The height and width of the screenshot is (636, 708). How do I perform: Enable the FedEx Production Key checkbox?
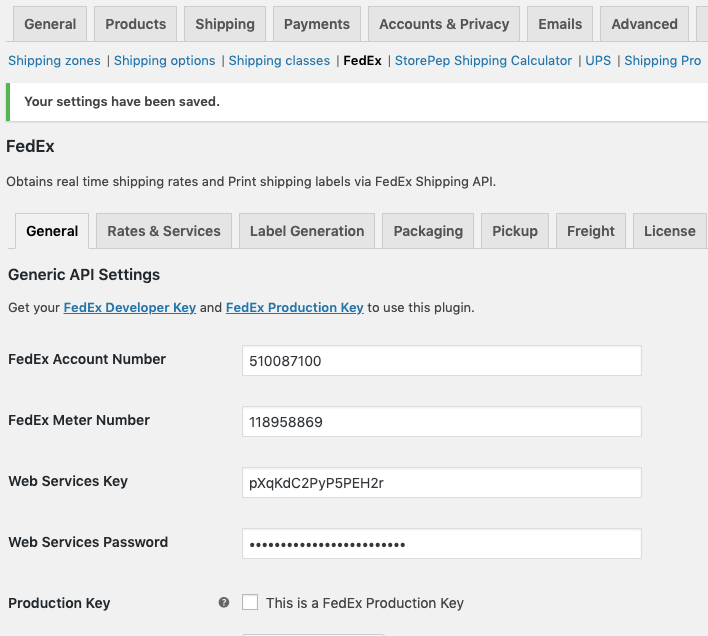pos(250,602)
